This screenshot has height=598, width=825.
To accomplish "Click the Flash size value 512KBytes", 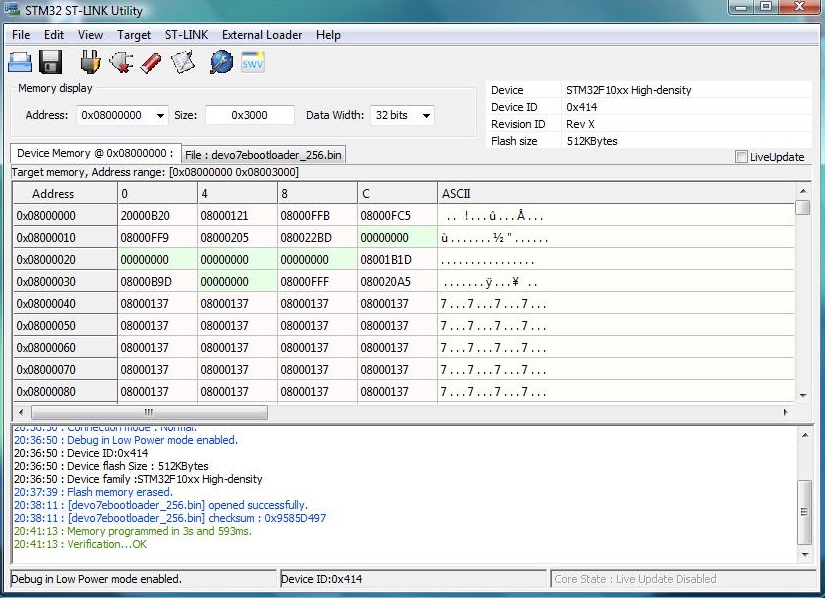I will click(x=592, y=141).
